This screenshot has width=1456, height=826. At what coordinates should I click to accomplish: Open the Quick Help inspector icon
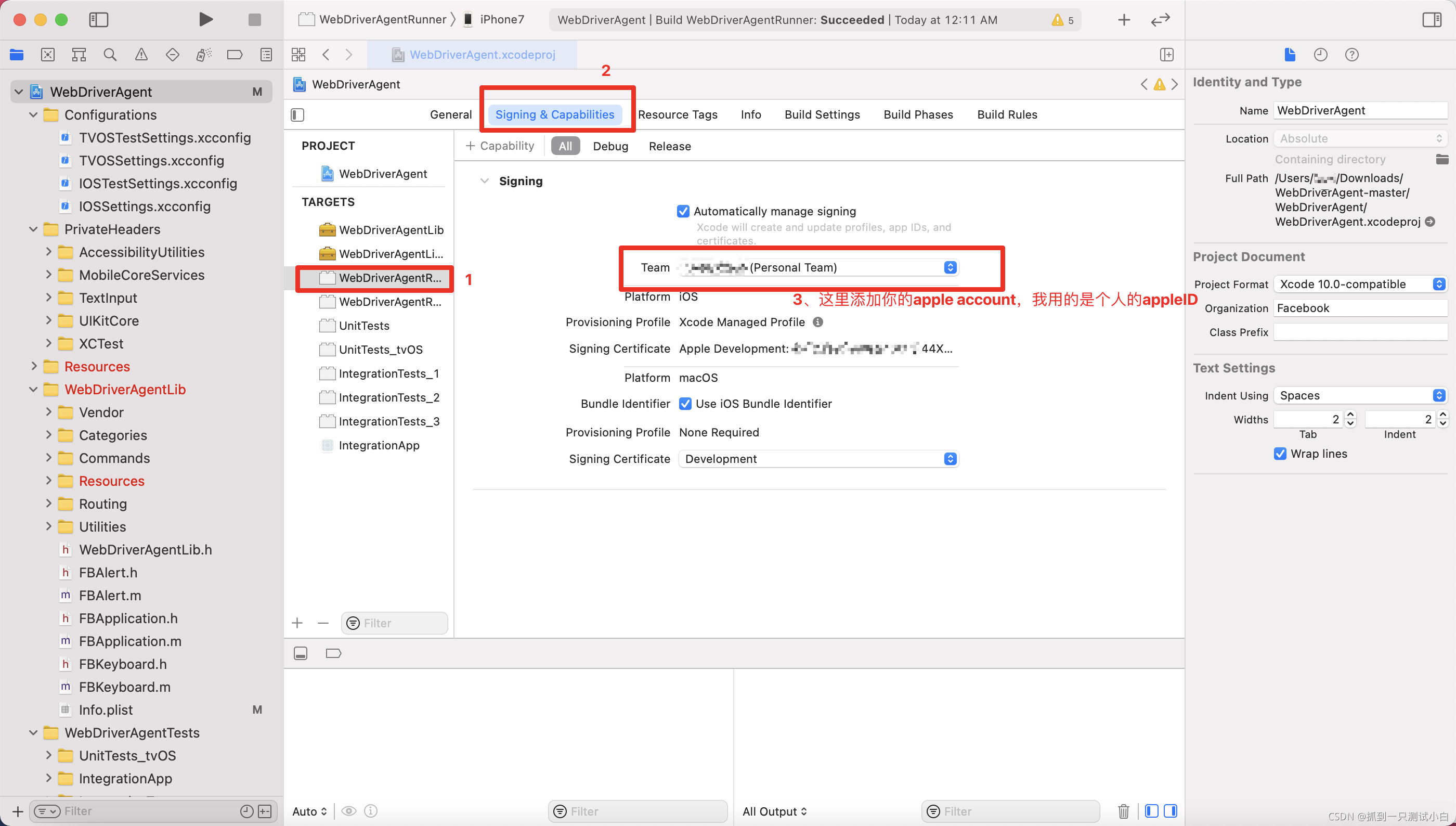coord(1351,55)
